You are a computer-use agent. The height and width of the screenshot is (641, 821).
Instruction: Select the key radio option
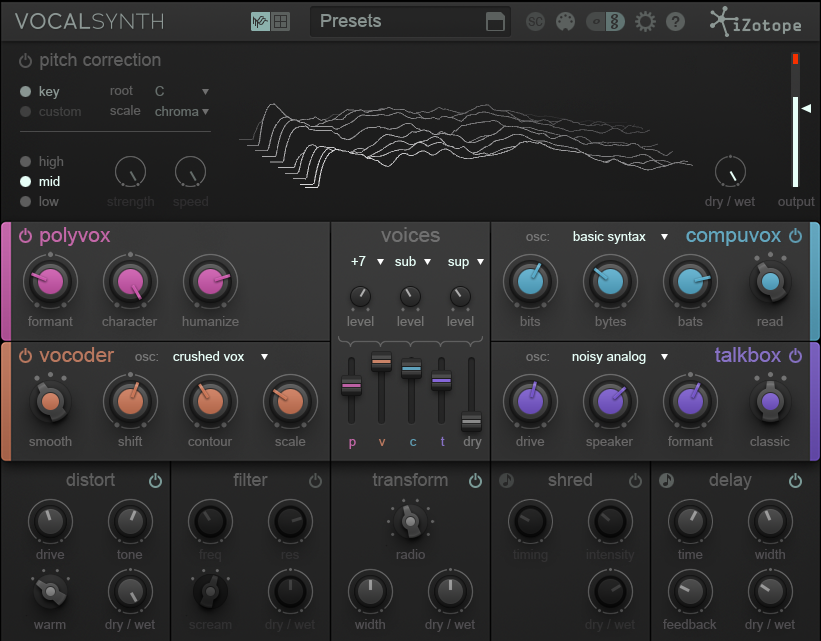point(25,92)
